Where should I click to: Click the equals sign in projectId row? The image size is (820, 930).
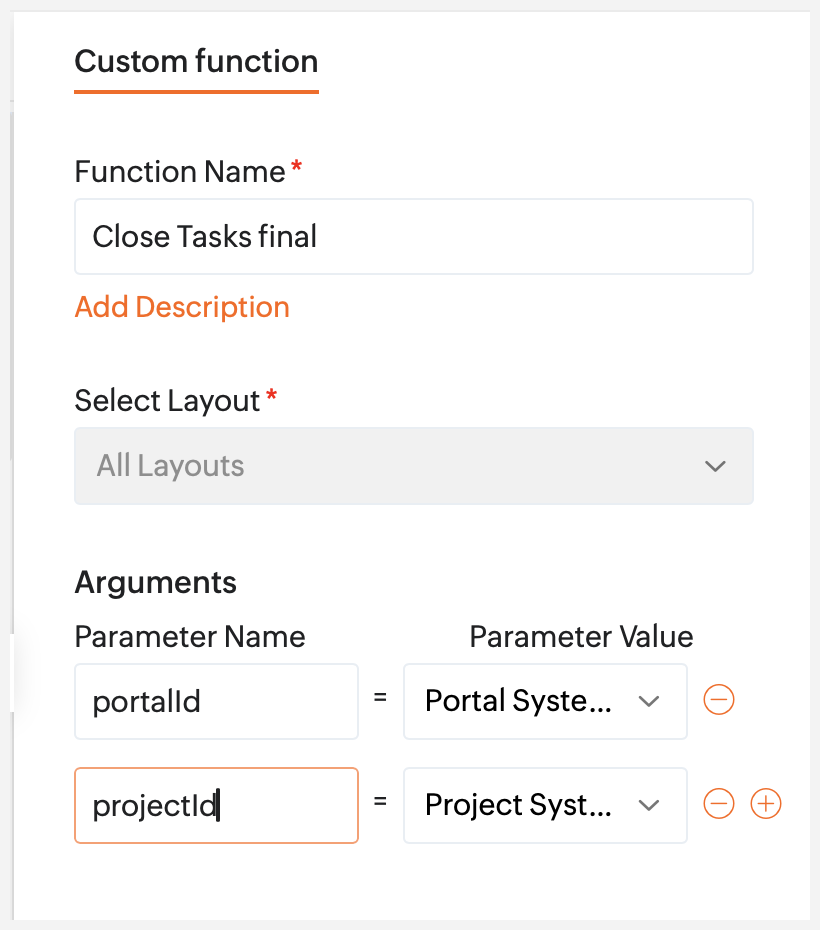click(380, 804)
